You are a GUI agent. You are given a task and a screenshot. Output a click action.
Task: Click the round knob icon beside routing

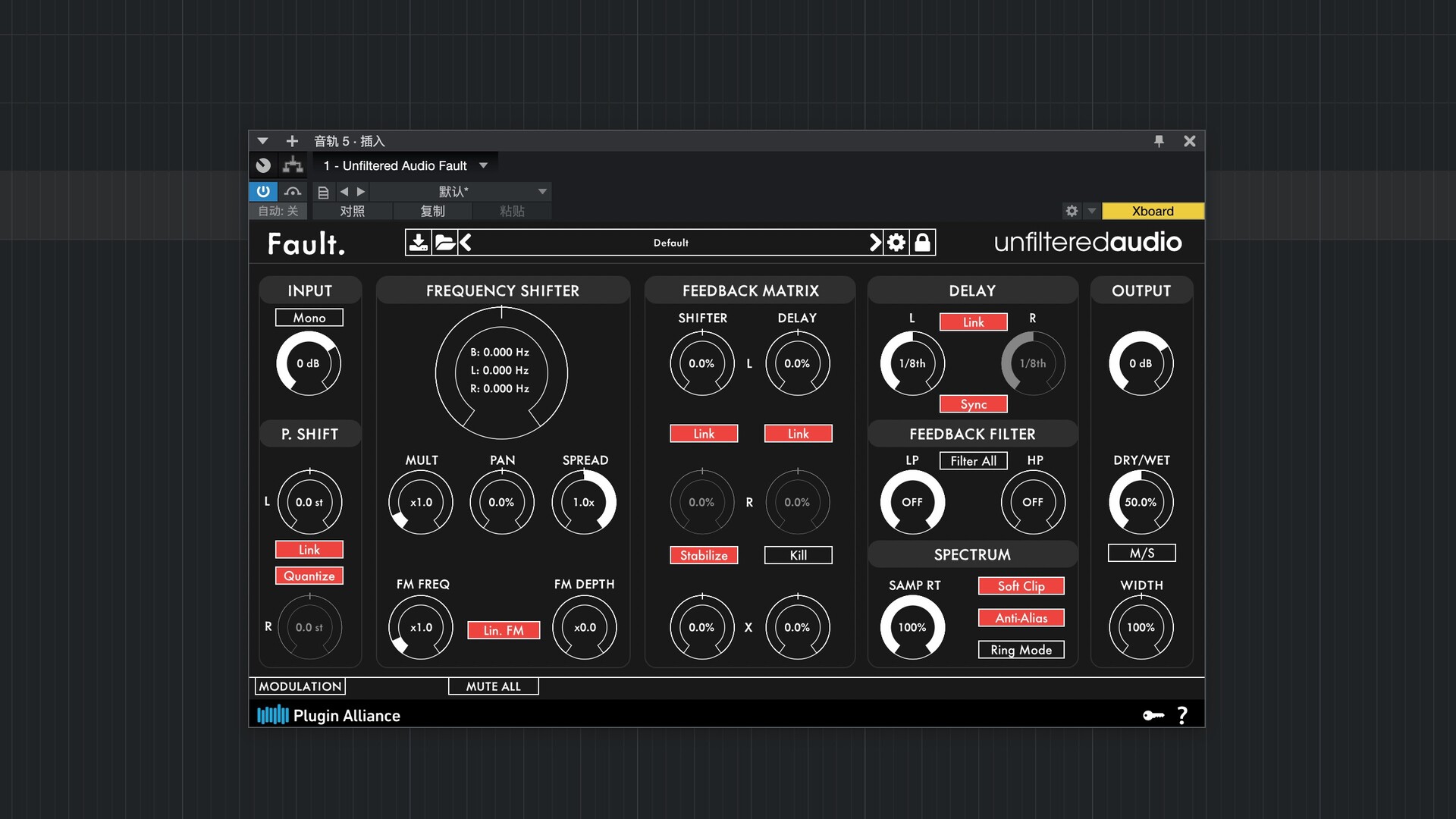pyautogui.click(x=263, y=165)
